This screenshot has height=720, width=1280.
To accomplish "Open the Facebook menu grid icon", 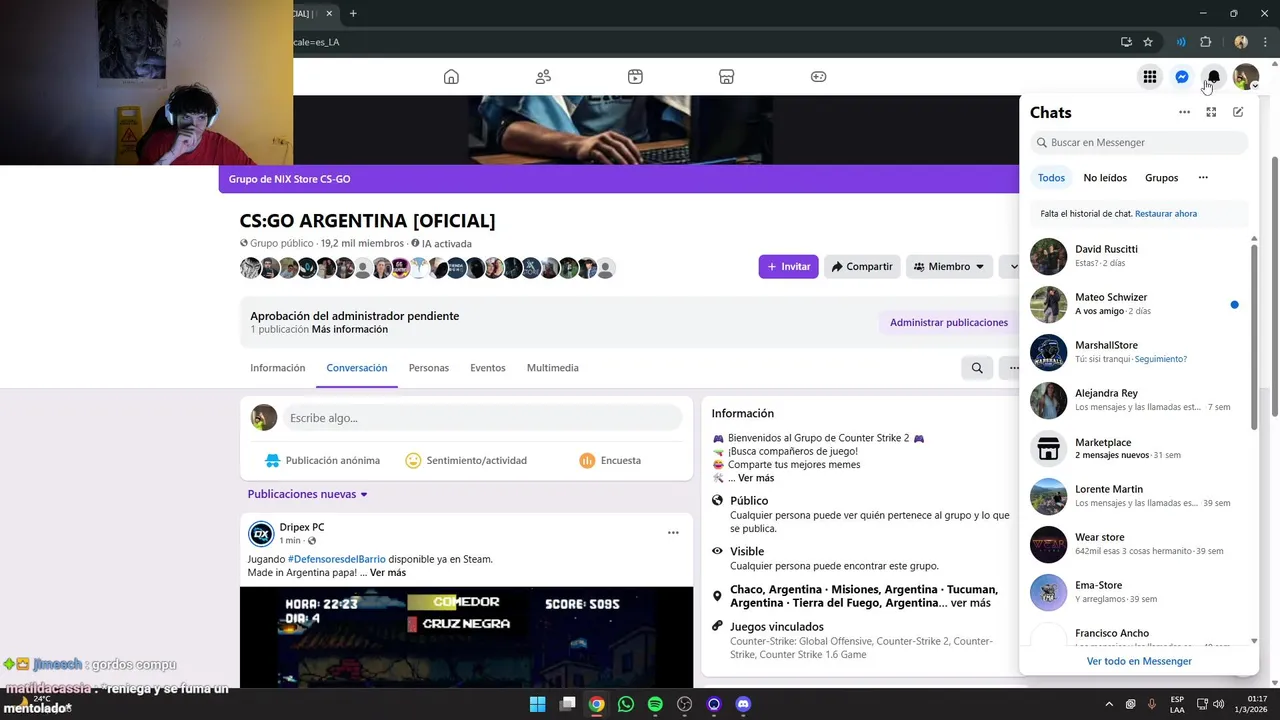I will coord(1150,77).
